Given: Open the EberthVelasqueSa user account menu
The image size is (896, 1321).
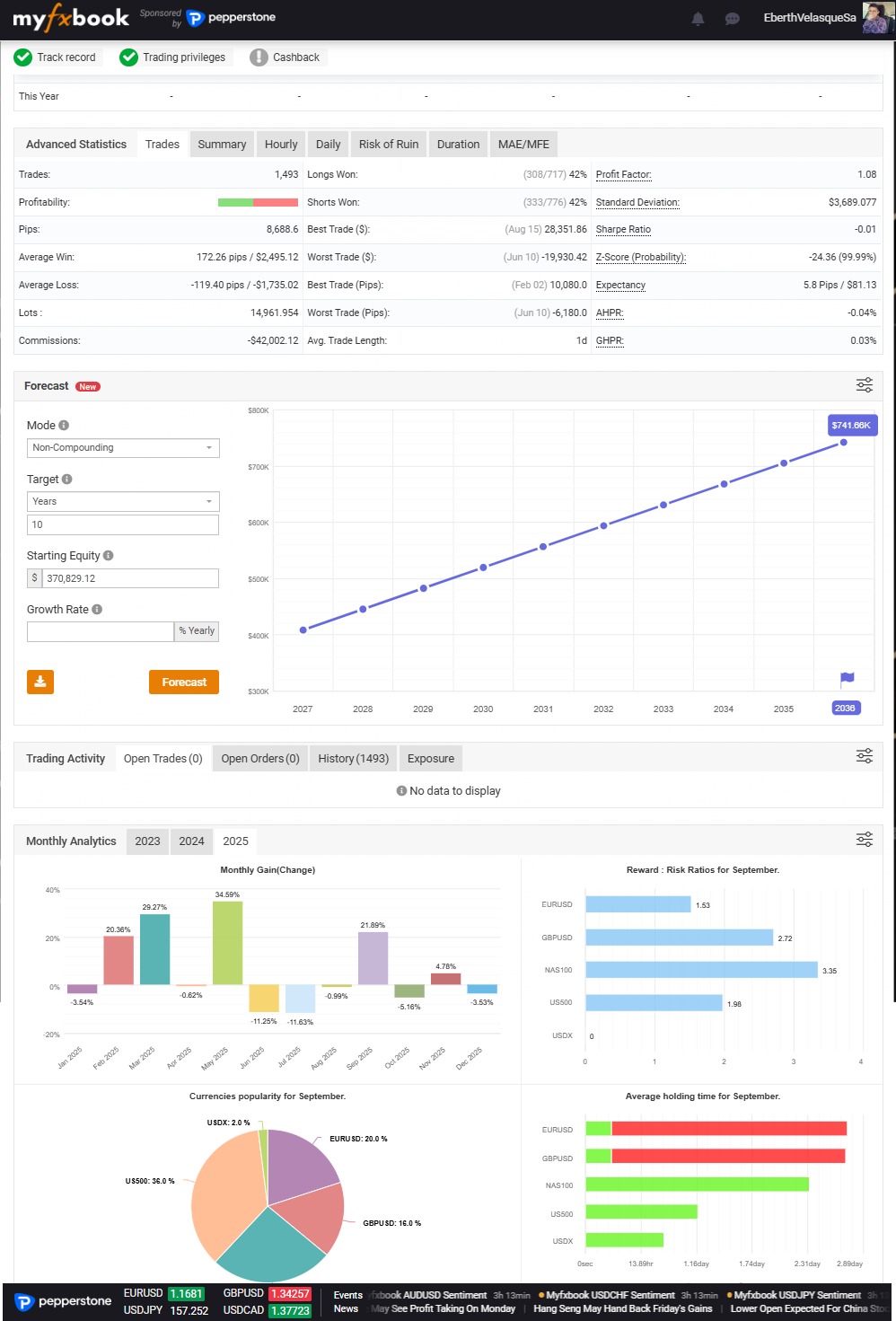Looking at the screenshot, I should click(809, 18).
